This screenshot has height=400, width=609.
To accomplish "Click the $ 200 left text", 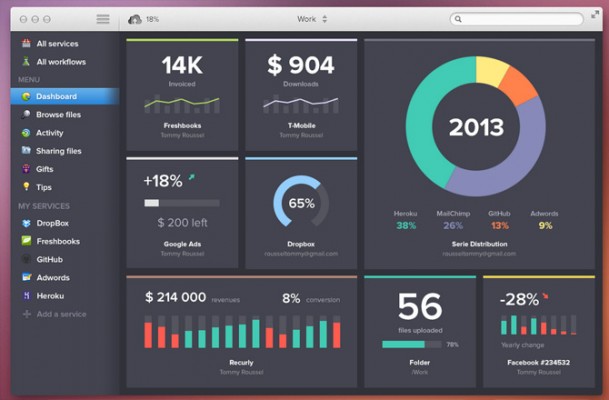I will point(182,223).
